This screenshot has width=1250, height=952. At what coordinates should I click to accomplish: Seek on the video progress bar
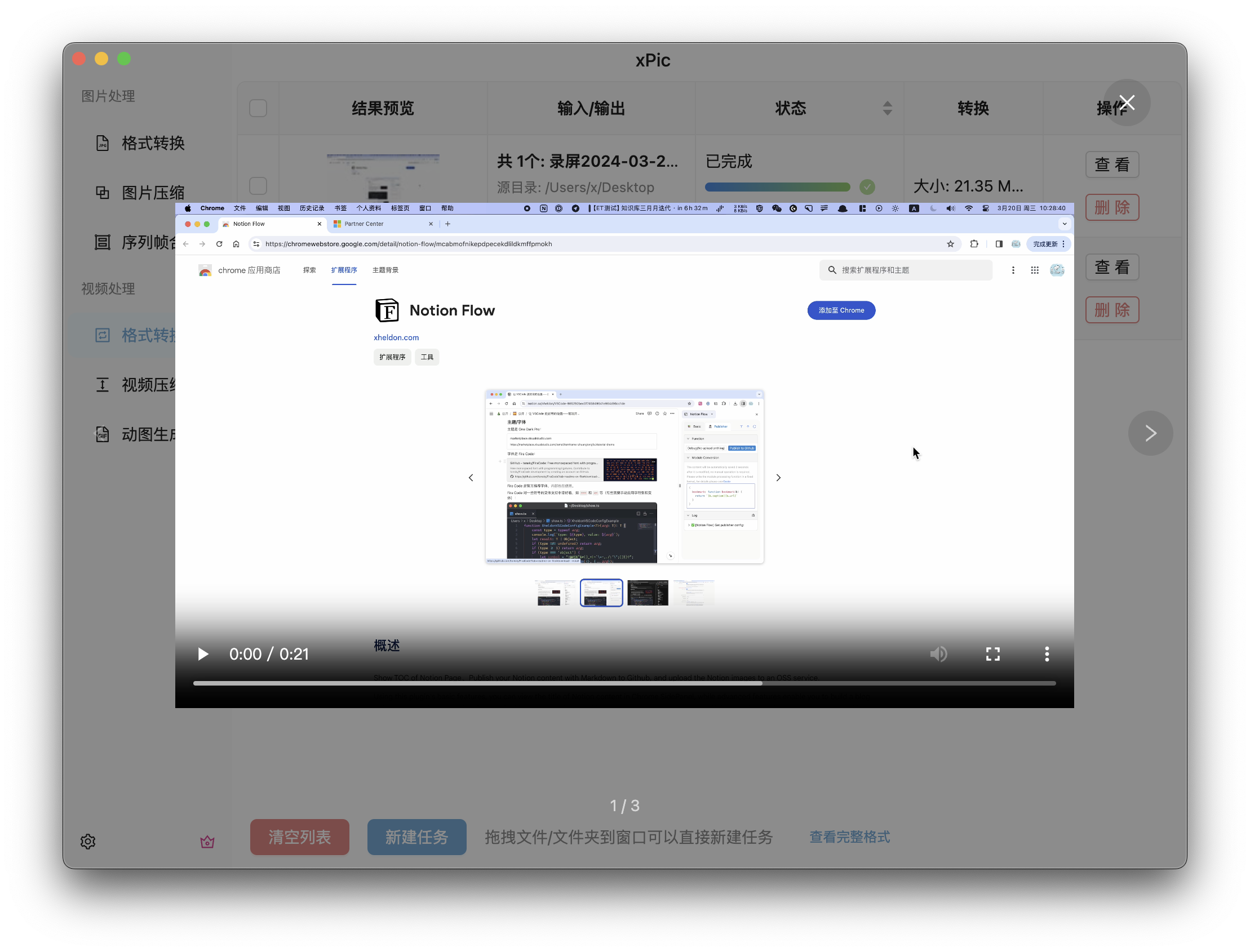point(623,683)
